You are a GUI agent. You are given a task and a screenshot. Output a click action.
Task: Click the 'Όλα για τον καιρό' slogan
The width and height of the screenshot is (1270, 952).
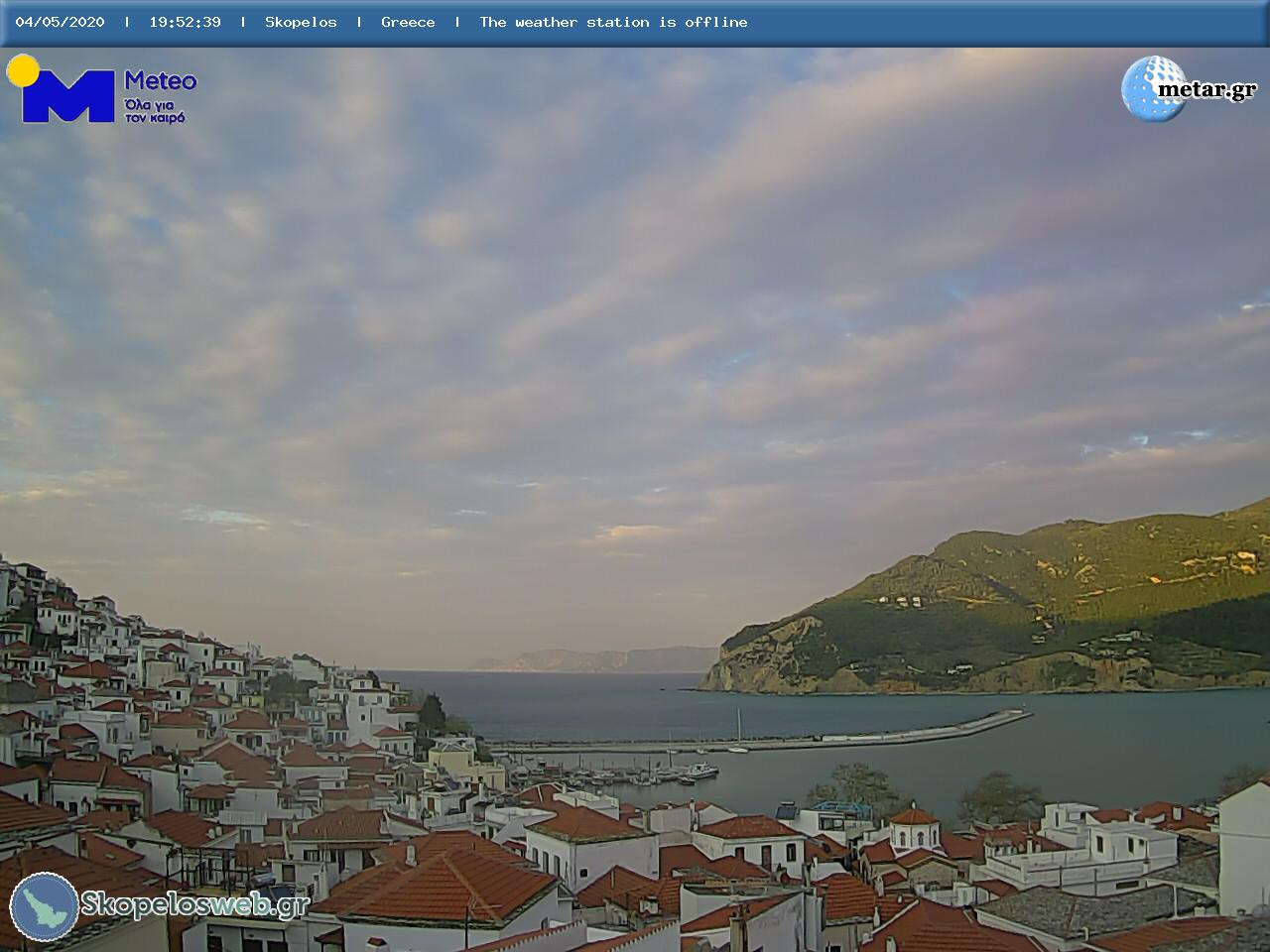tap(155, 110)
